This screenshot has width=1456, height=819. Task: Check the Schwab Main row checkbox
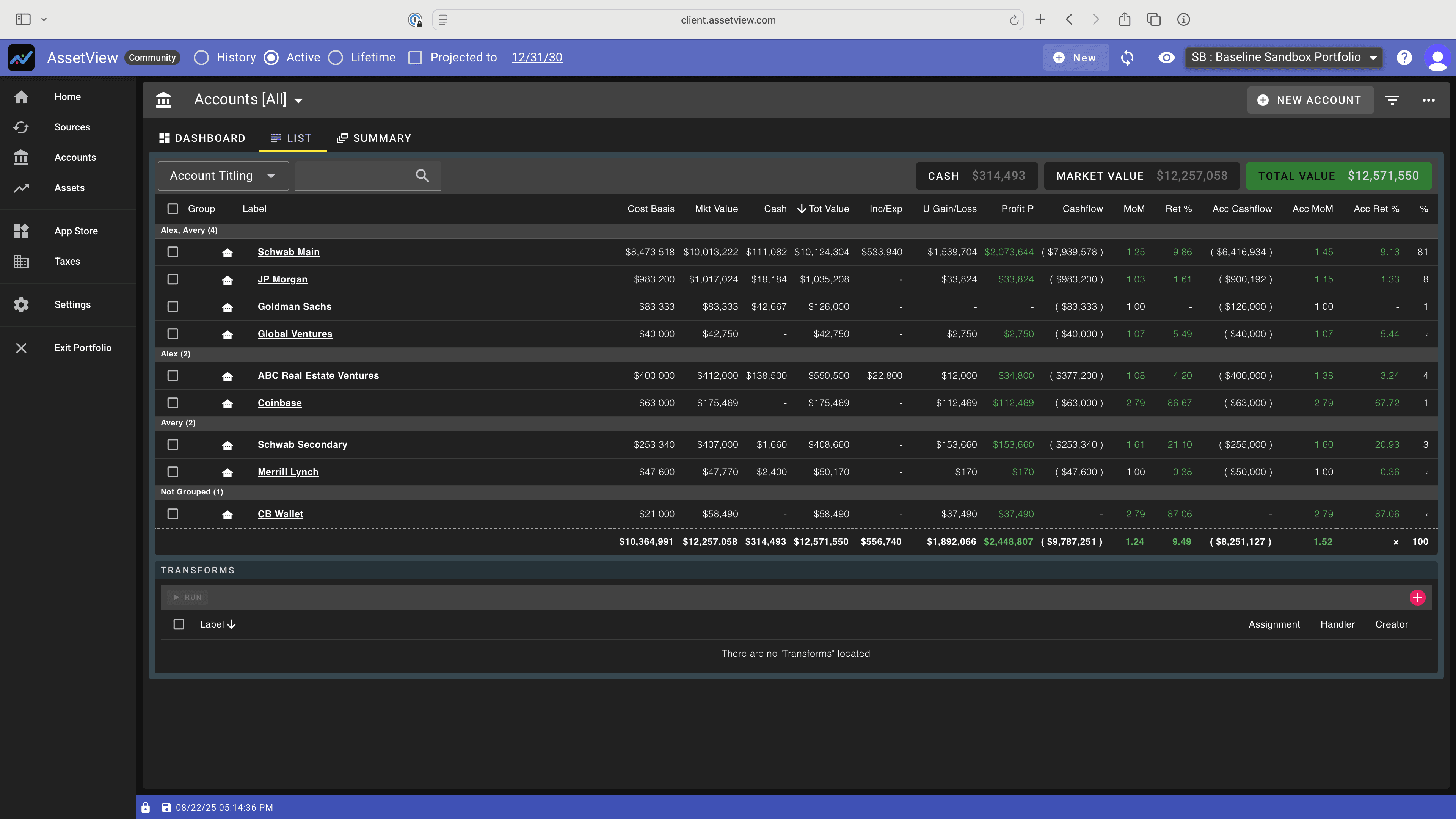coord(173,252)
